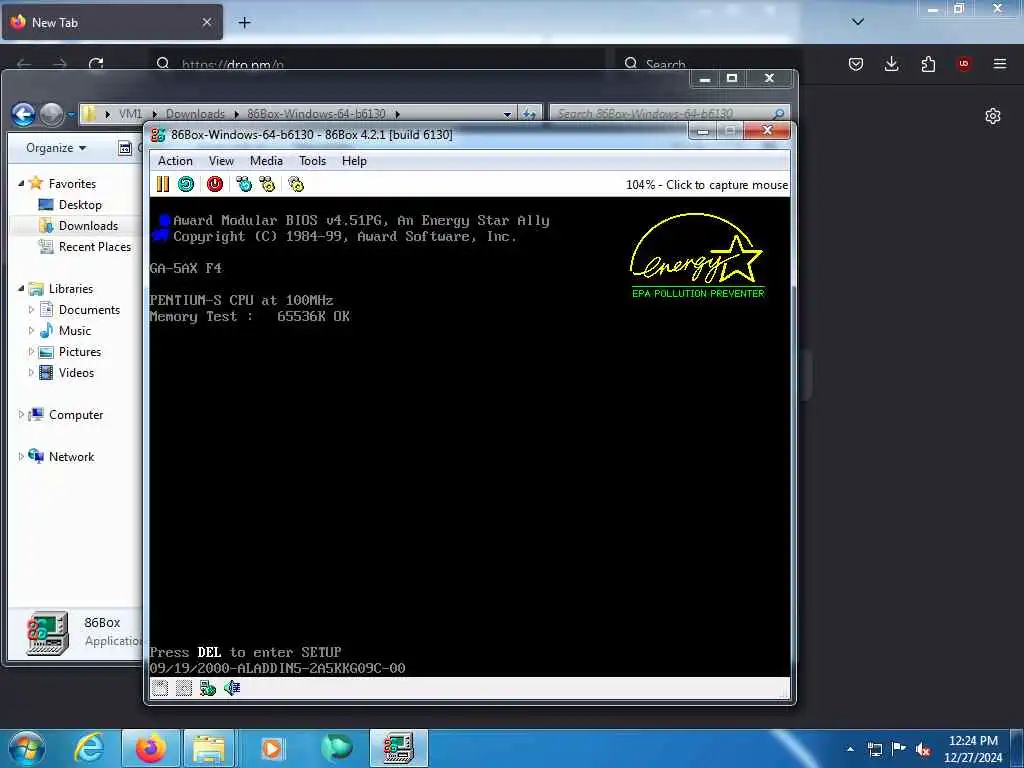Open the Firefox Extensions menu

[928, 63]
